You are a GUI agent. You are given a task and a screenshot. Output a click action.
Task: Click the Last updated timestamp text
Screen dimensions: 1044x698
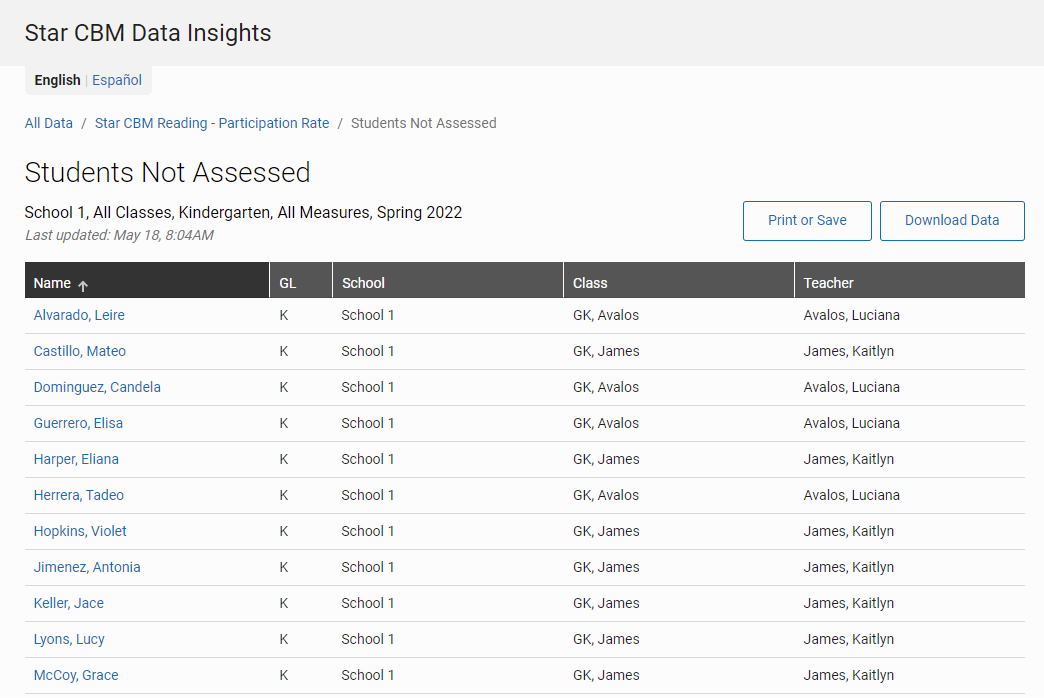119,235
